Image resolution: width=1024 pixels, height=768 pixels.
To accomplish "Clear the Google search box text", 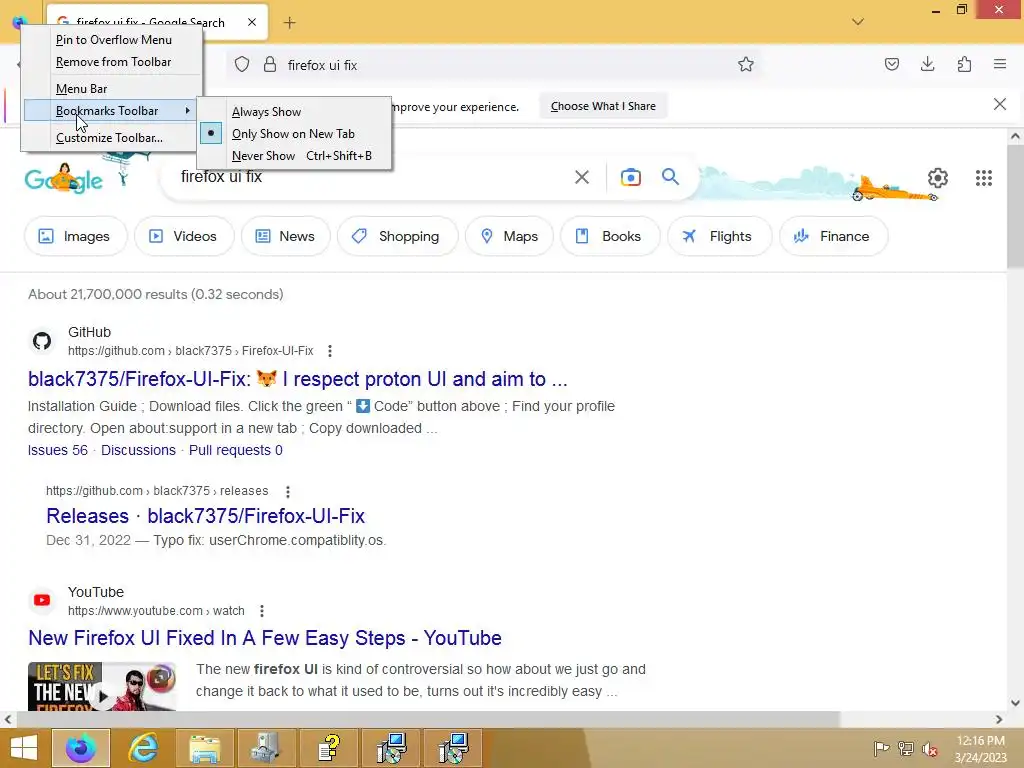I will pyautogui.click(x=581, y=177).
